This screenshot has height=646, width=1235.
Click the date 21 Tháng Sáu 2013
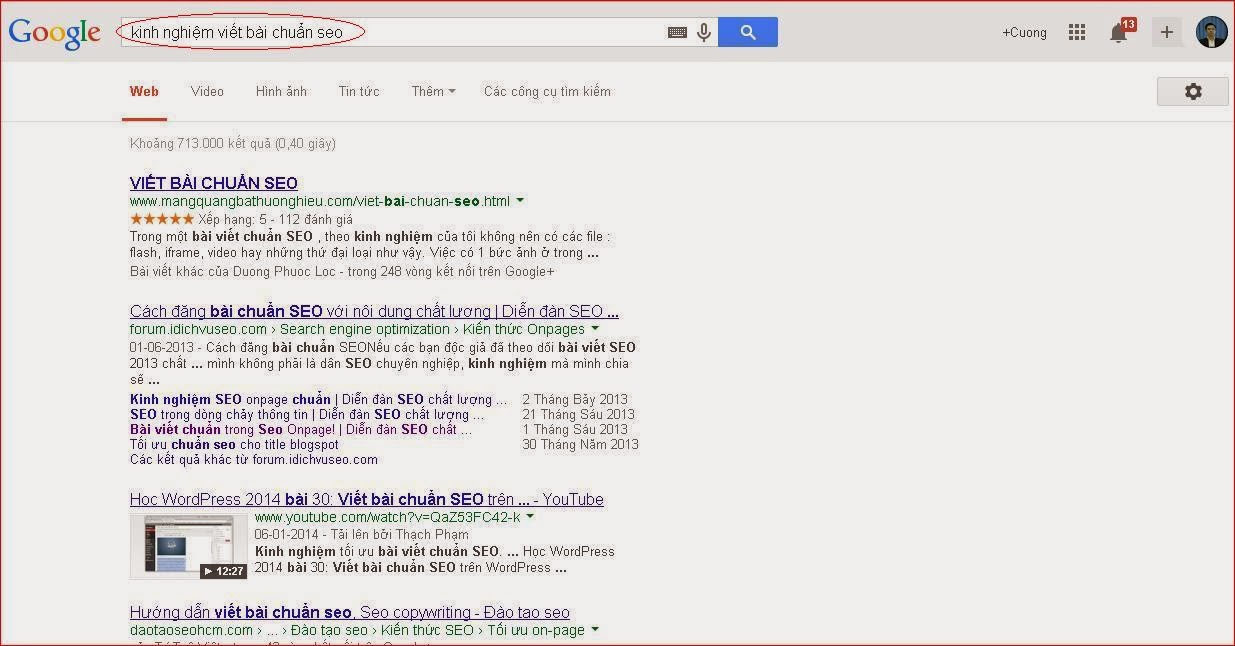[x=578, y=414]
